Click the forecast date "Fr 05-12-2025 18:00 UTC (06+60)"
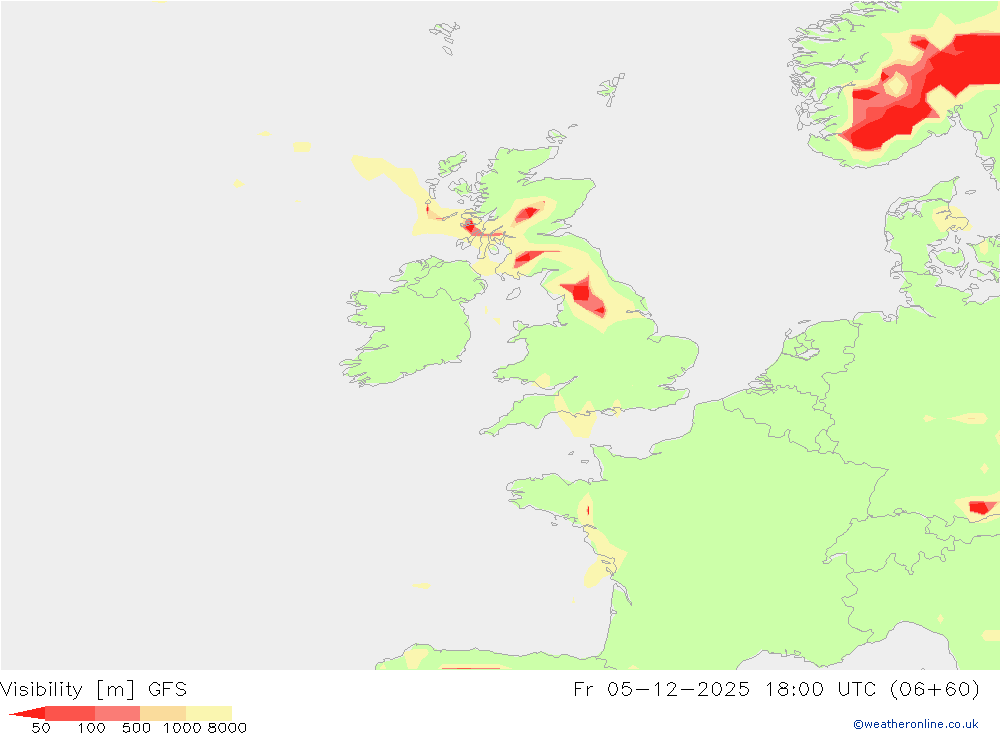1000x733 pixels. 776,690
